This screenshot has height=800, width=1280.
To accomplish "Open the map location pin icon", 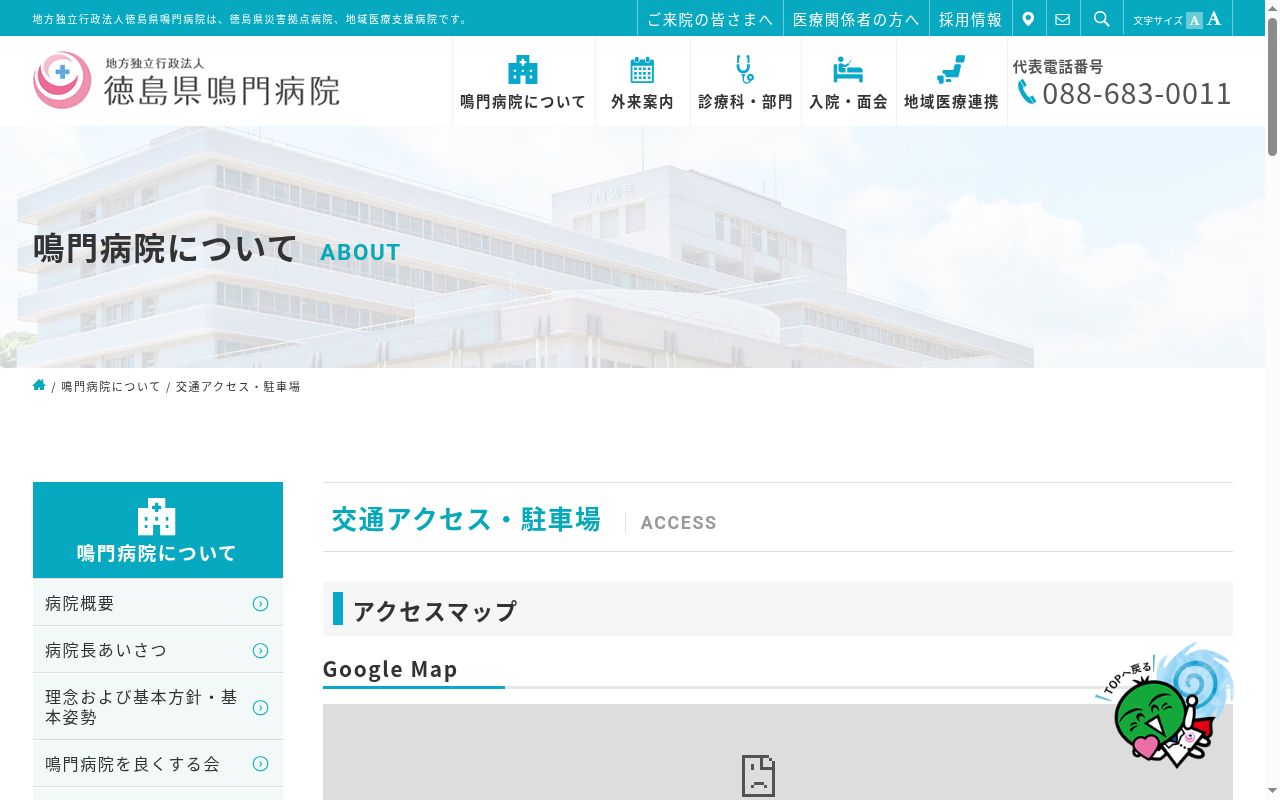I will [1028, 19].
